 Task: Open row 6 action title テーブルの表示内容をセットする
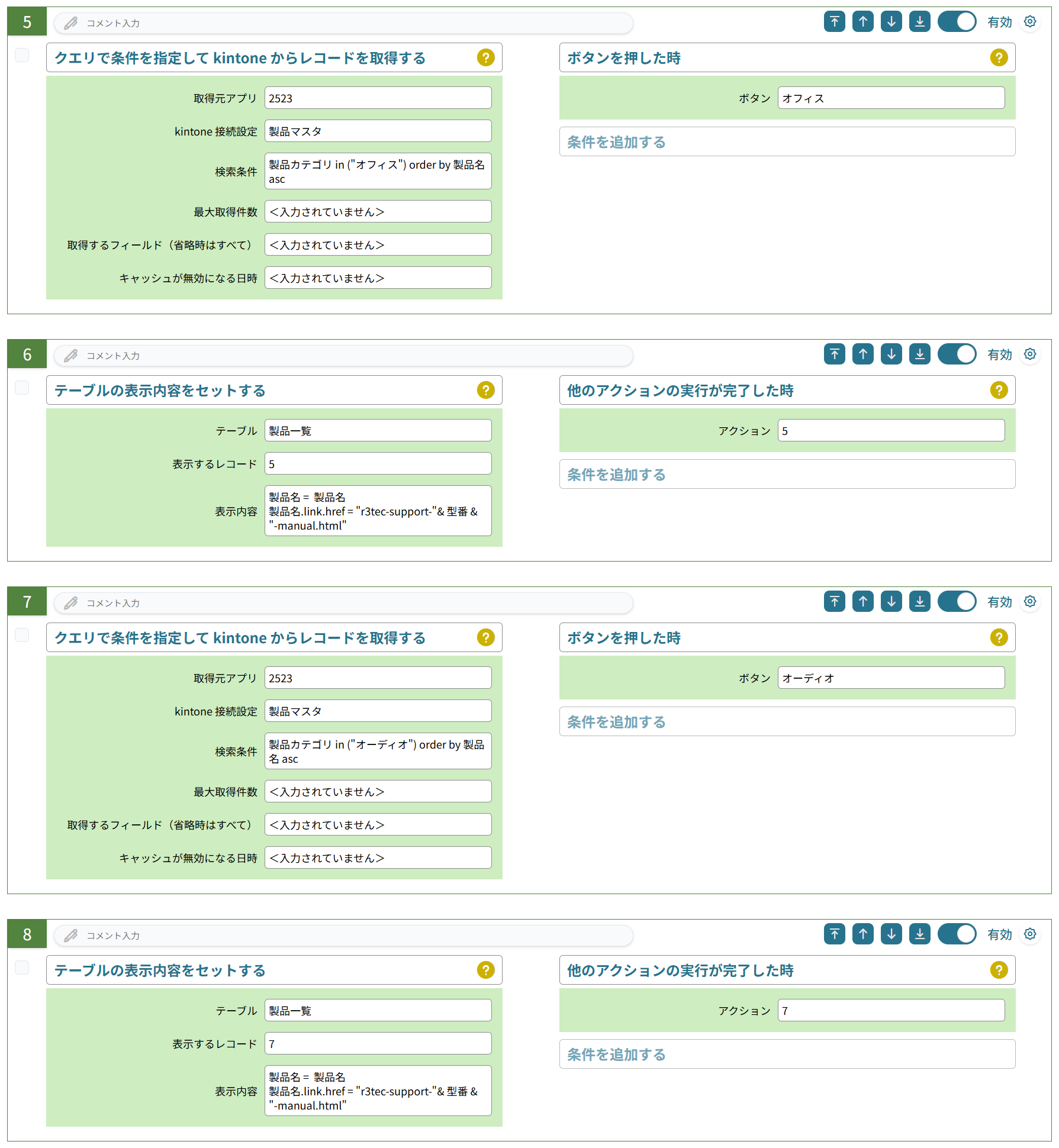coord(274,390)
